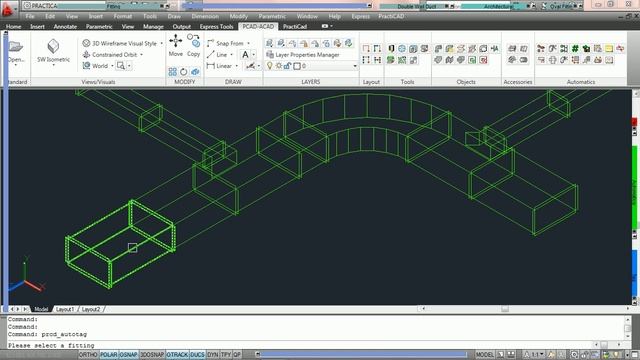Open the World UCS dropdown

coord(112,66)
